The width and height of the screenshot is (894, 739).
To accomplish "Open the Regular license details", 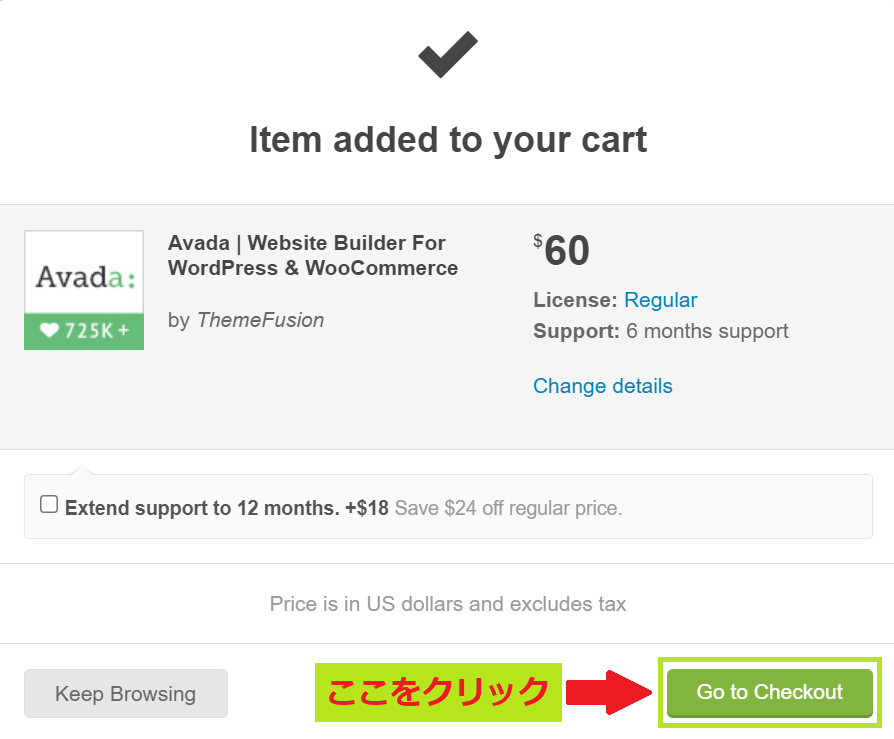I will pyautogui.click(x=660, y=299).
